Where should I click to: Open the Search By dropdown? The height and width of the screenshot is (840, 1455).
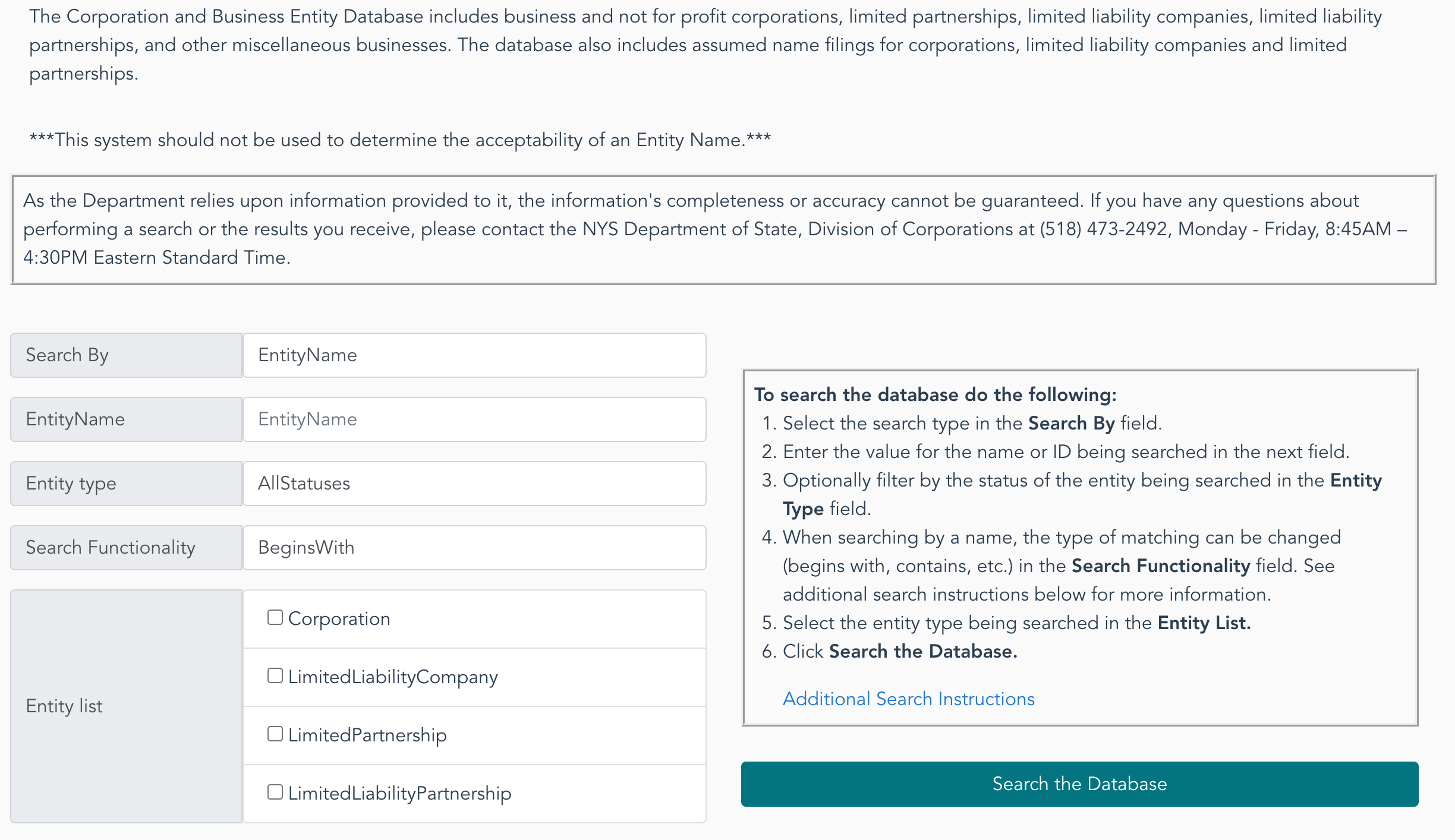coord(474,355)
